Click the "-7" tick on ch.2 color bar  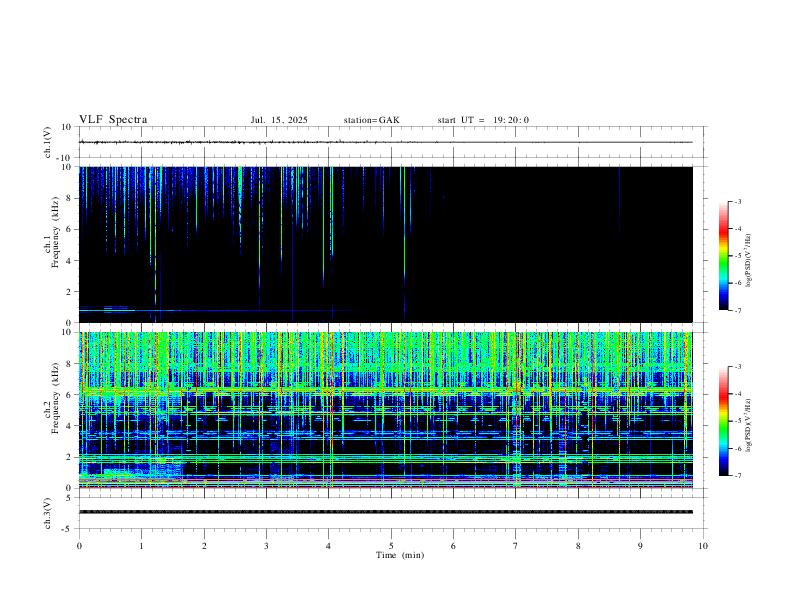[x=738, y=475]
